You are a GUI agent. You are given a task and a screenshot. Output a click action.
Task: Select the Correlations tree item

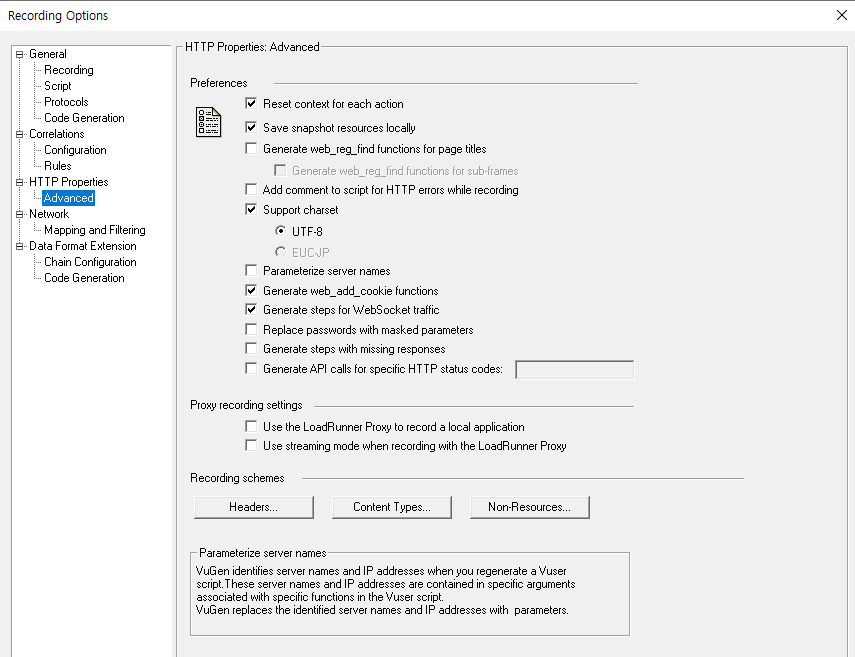57,134
